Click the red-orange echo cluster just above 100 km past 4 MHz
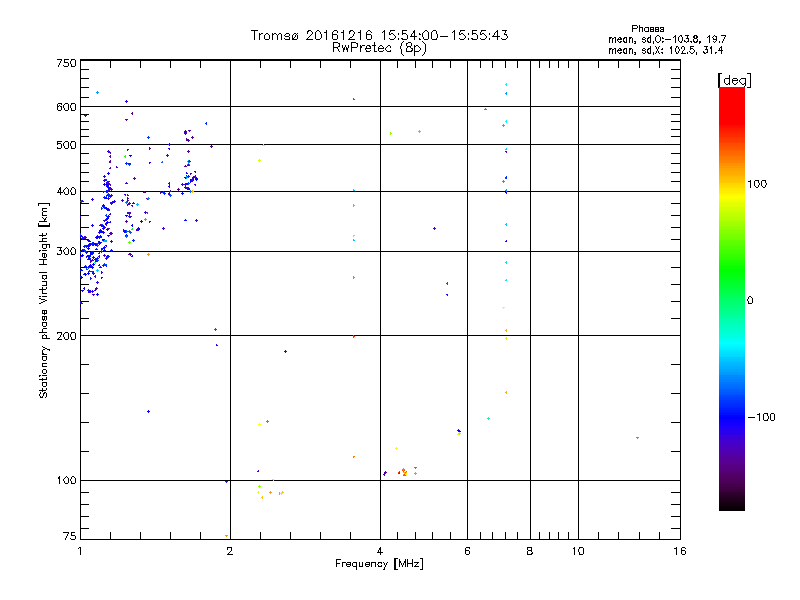Screen dimensions: 800x600 tap(407, 471)
